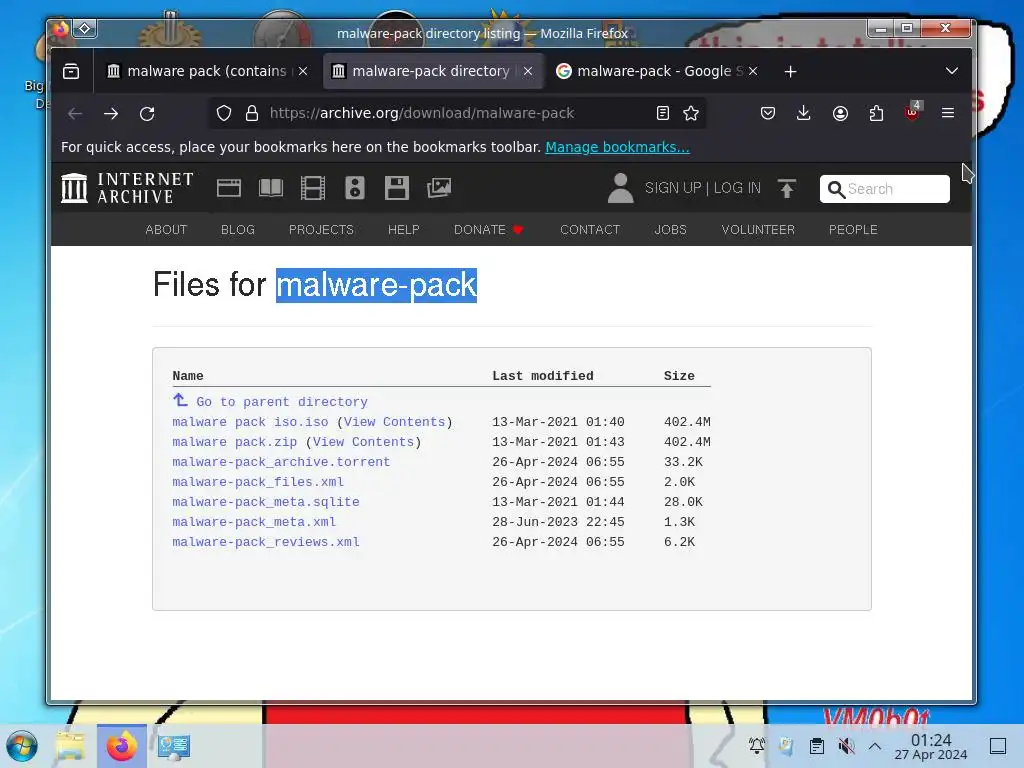1024x768 pixels.
Task: Open the BLOG menu item
Action: (238, 230)
